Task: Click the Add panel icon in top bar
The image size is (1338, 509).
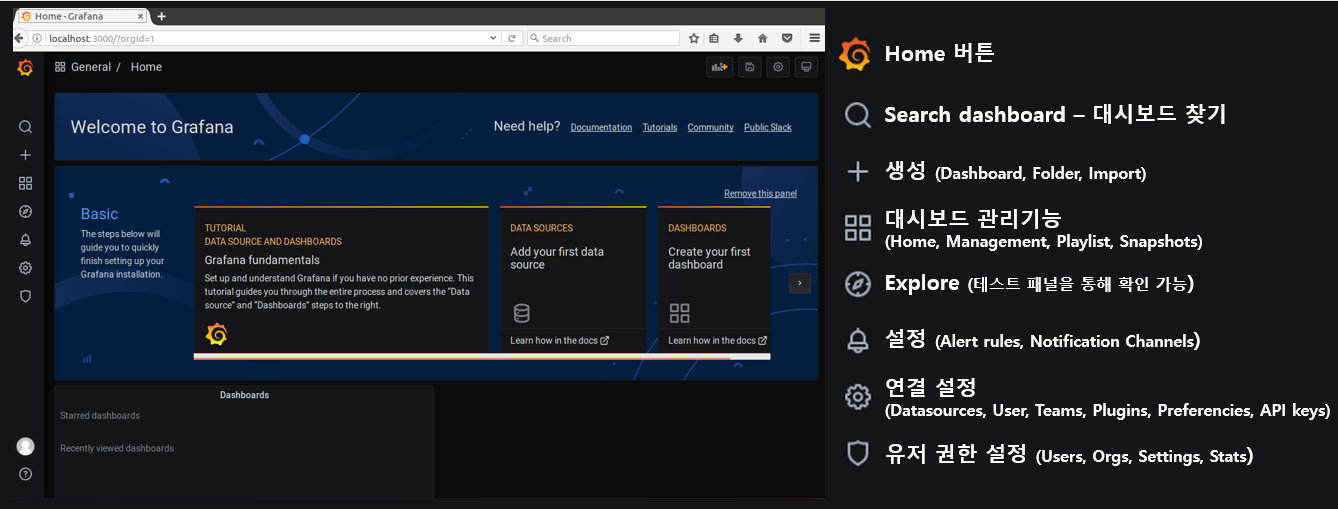Action: 718,67
